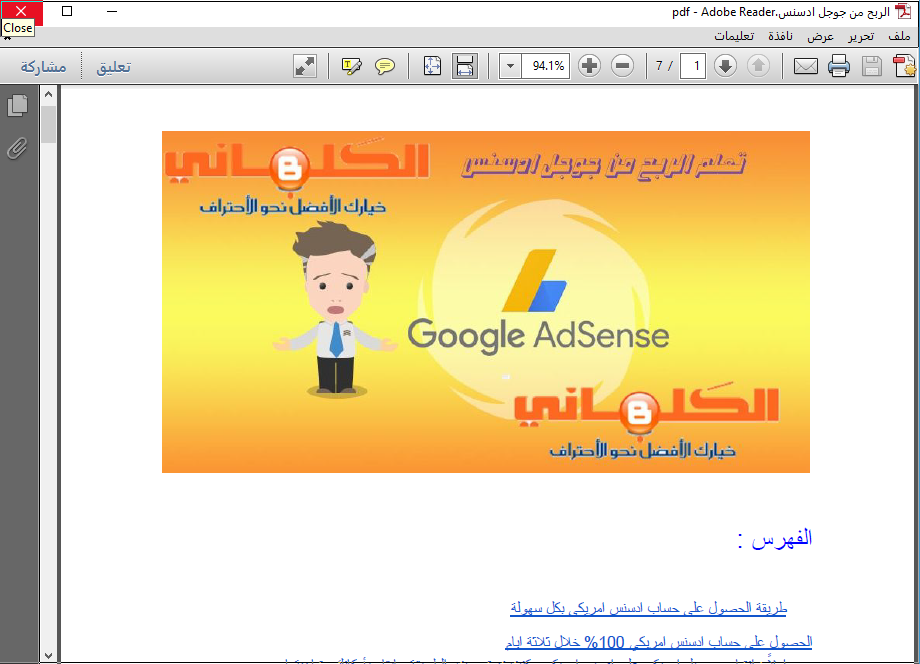The image size is (920, 664).
Task: Click the vertical scrollbar thumb
Action: (49, 124)
